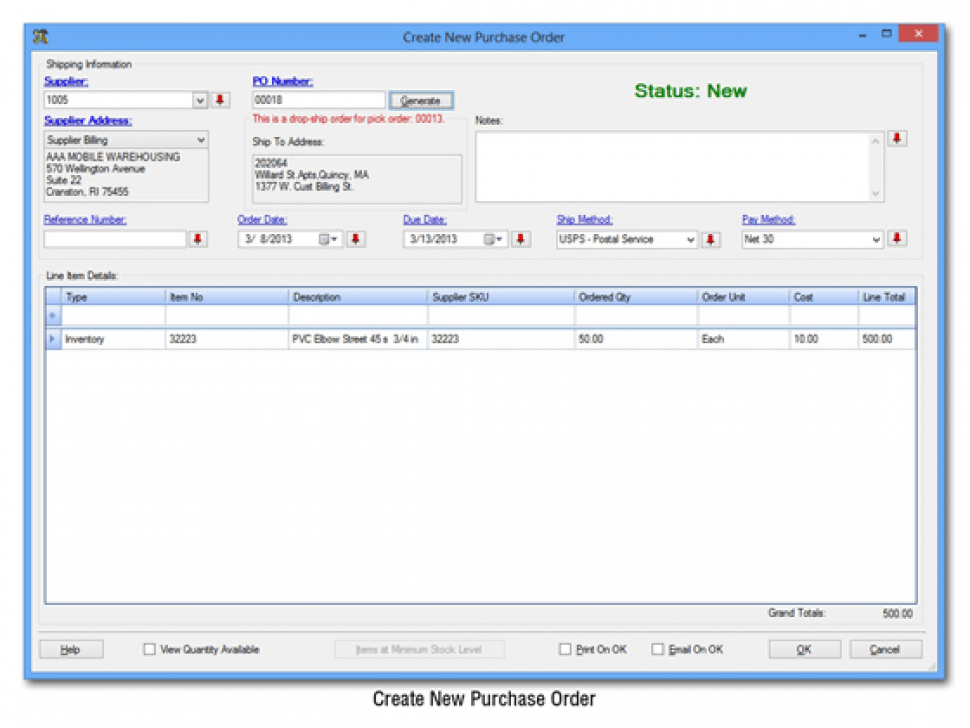970x728 pixels.
Task: Click the PO Number input field
Action: pos(319,100)
